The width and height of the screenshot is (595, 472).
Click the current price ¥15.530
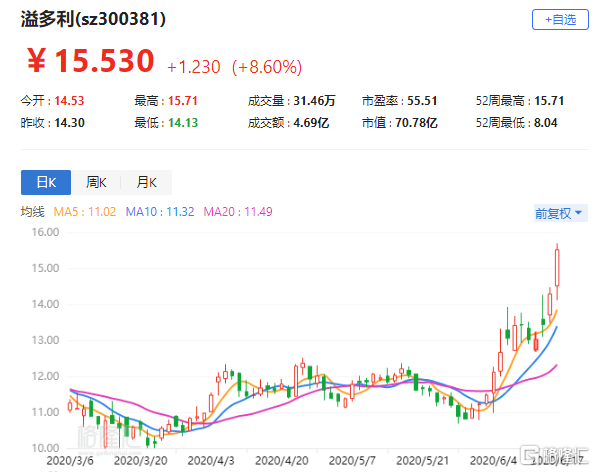(90, 61)
